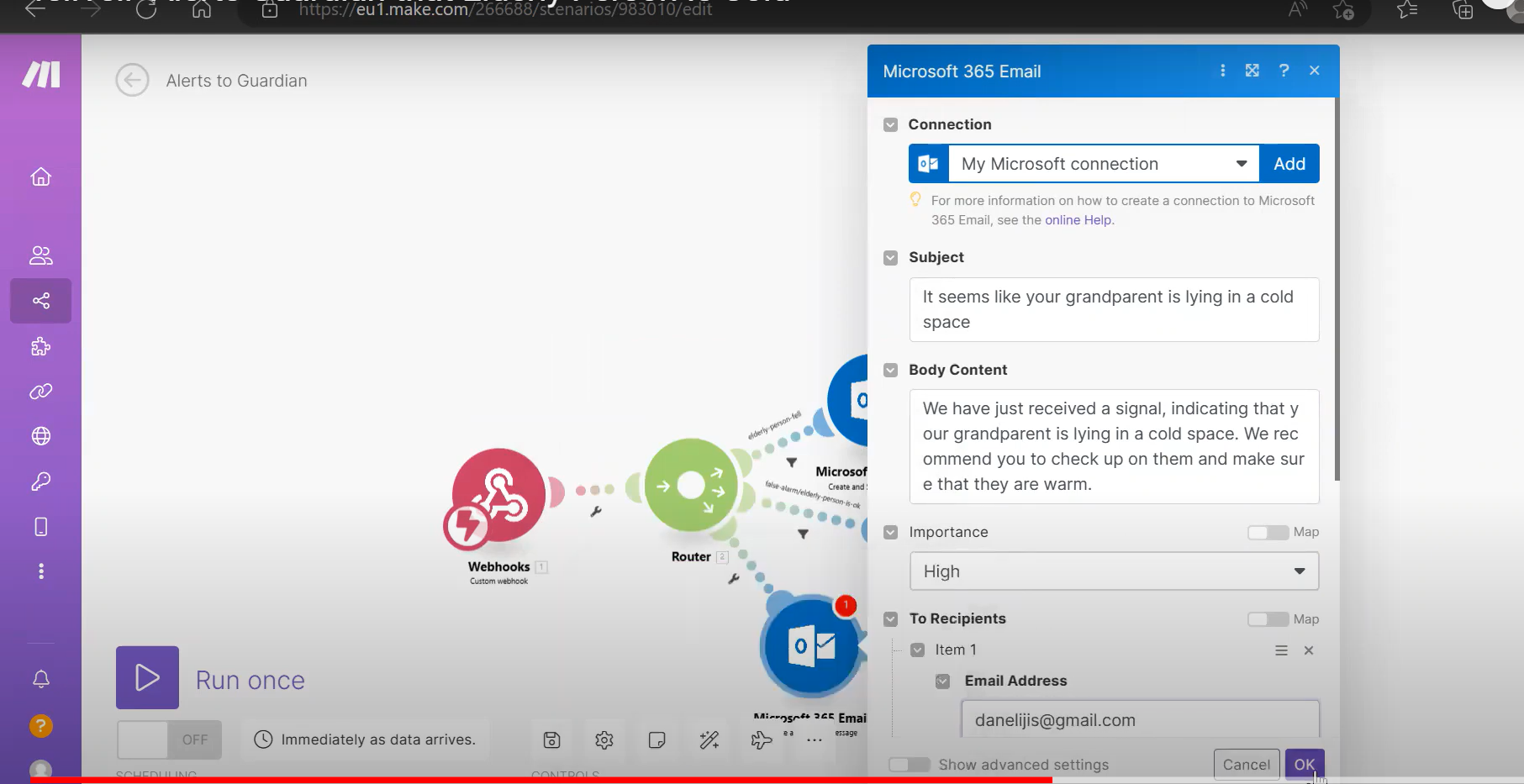This screenshot has height=784, width=1524.
Task: Open the Team section in sidebar
Action: point(40,255)
